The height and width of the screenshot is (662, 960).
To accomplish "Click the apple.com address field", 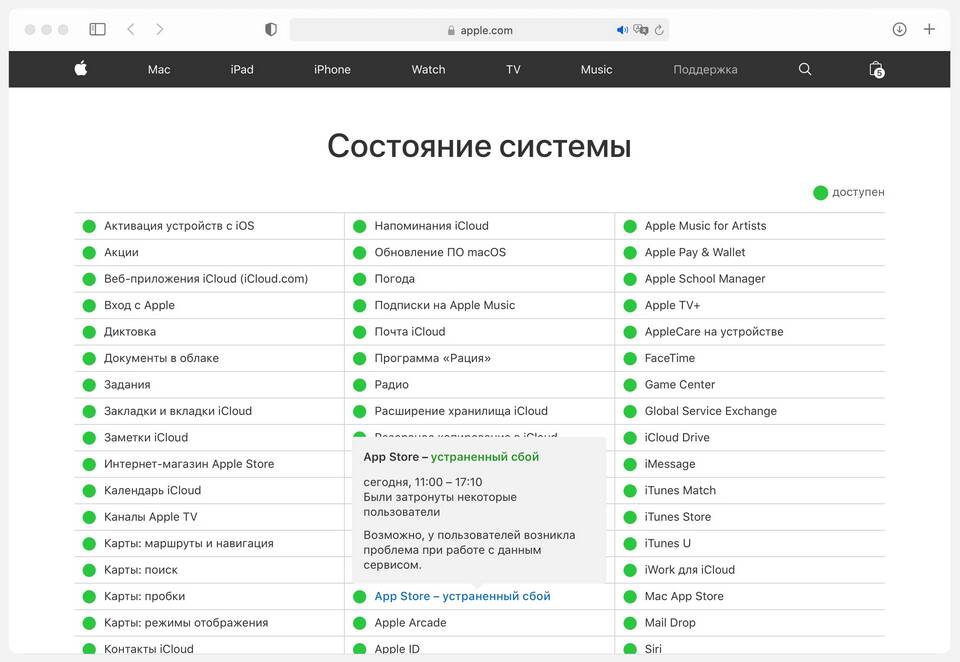I will 486,30.
